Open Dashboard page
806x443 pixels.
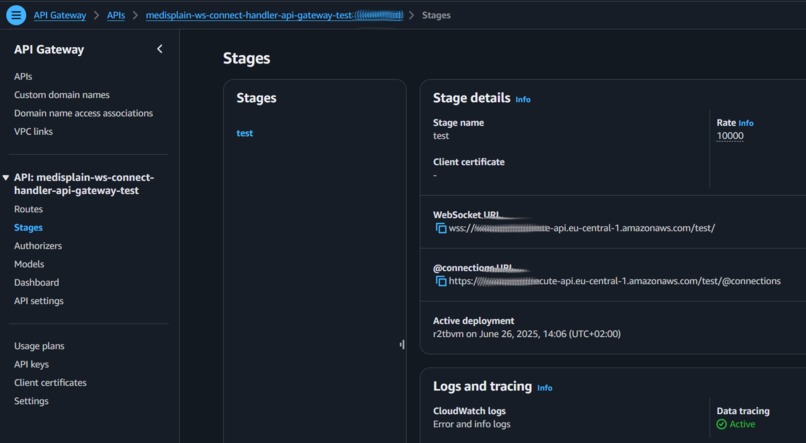(x=36, y=283)
